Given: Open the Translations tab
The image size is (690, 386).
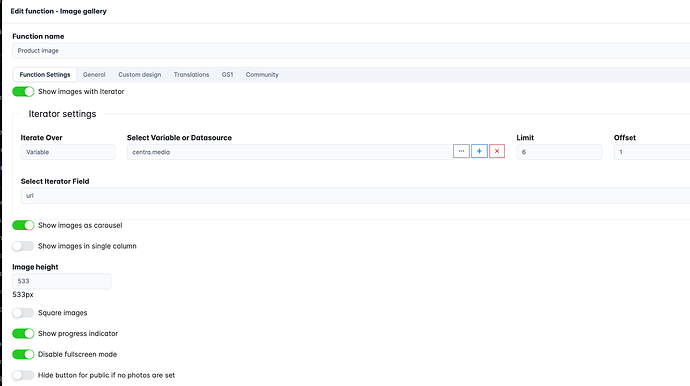Looking at the screenshot, I should click(191, 75).
